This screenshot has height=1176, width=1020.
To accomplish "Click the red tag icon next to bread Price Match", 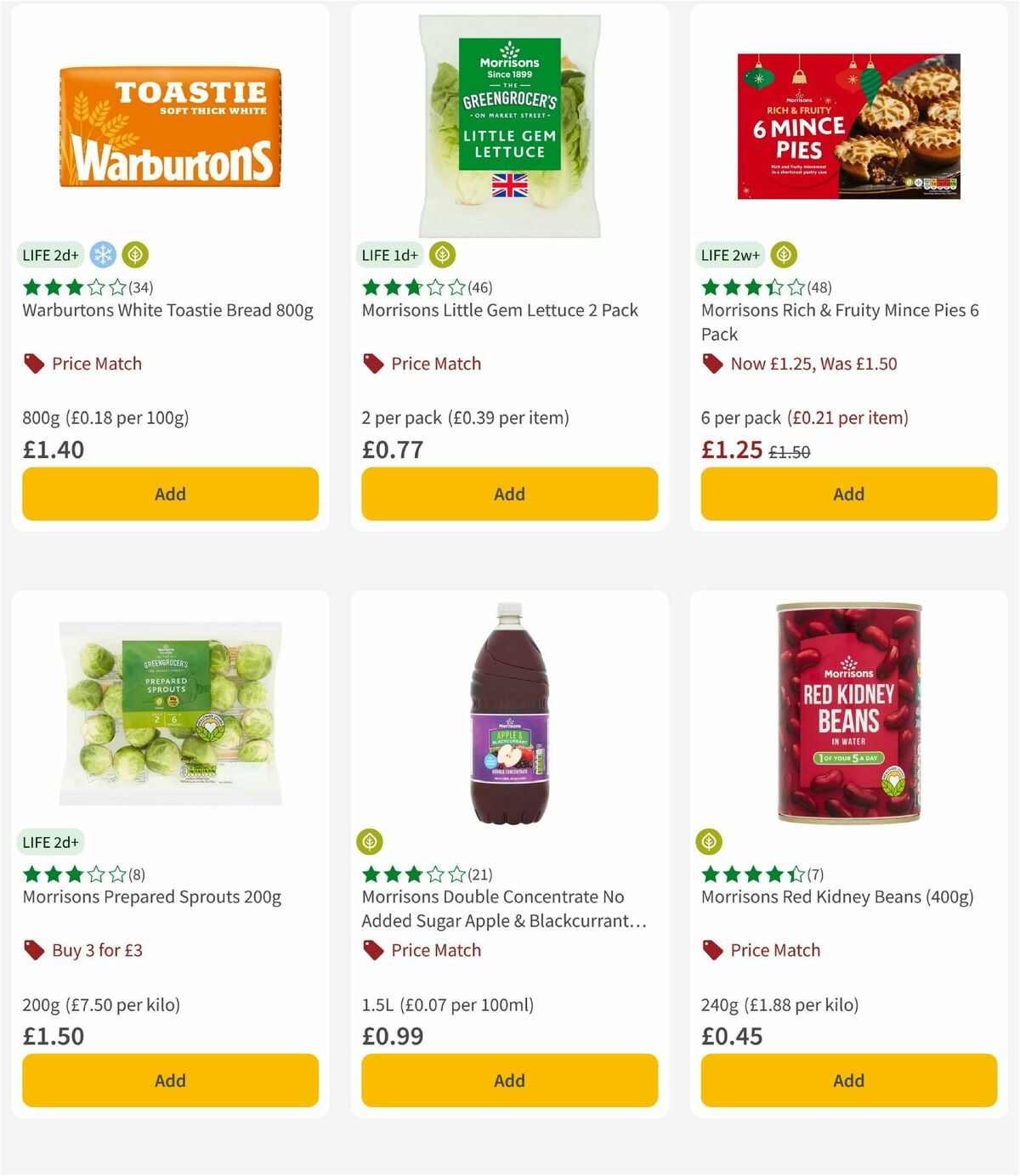I will [x=34, y=364].
